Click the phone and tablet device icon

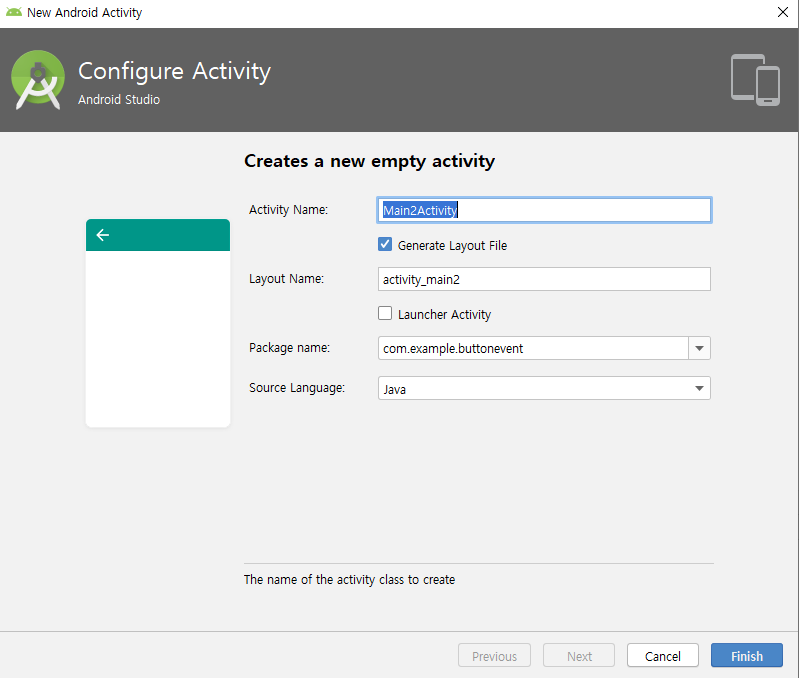click(755, 80)
